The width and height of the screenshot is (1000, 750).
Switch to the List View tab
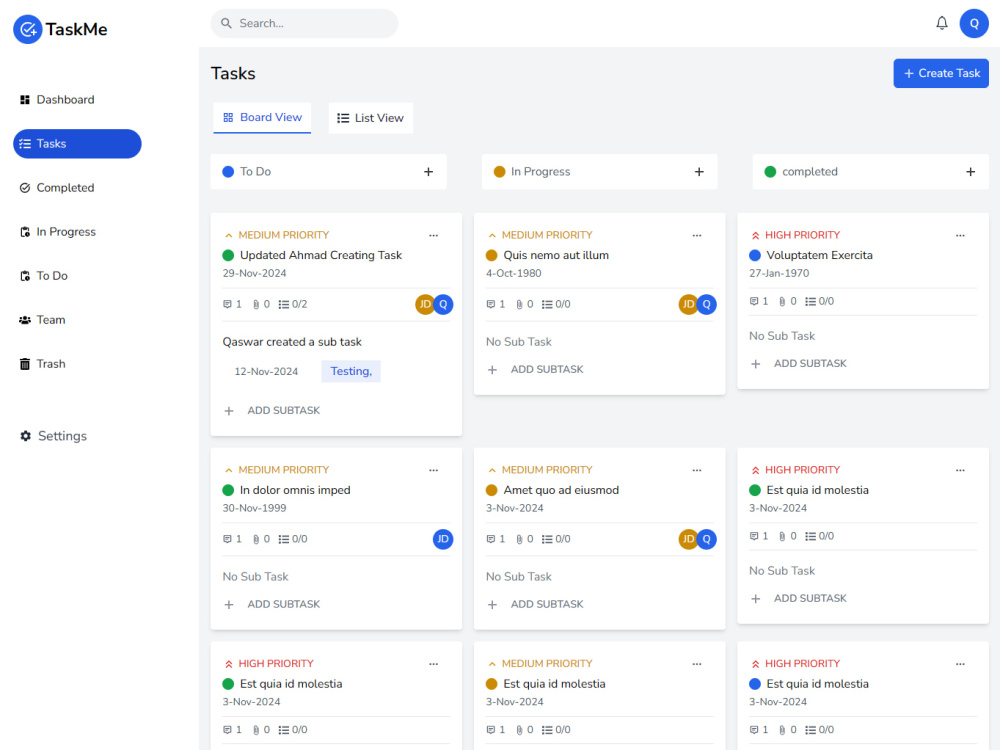[x=370, y=117]
